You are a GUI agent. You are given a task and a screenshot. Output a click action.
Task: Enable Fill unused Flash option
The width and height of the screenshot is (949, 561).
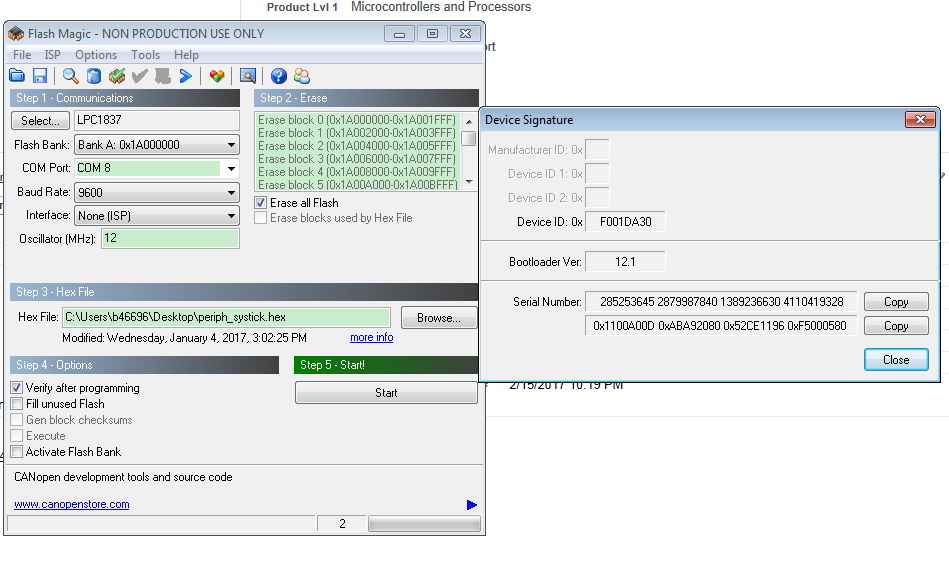[x=17, y=404]
